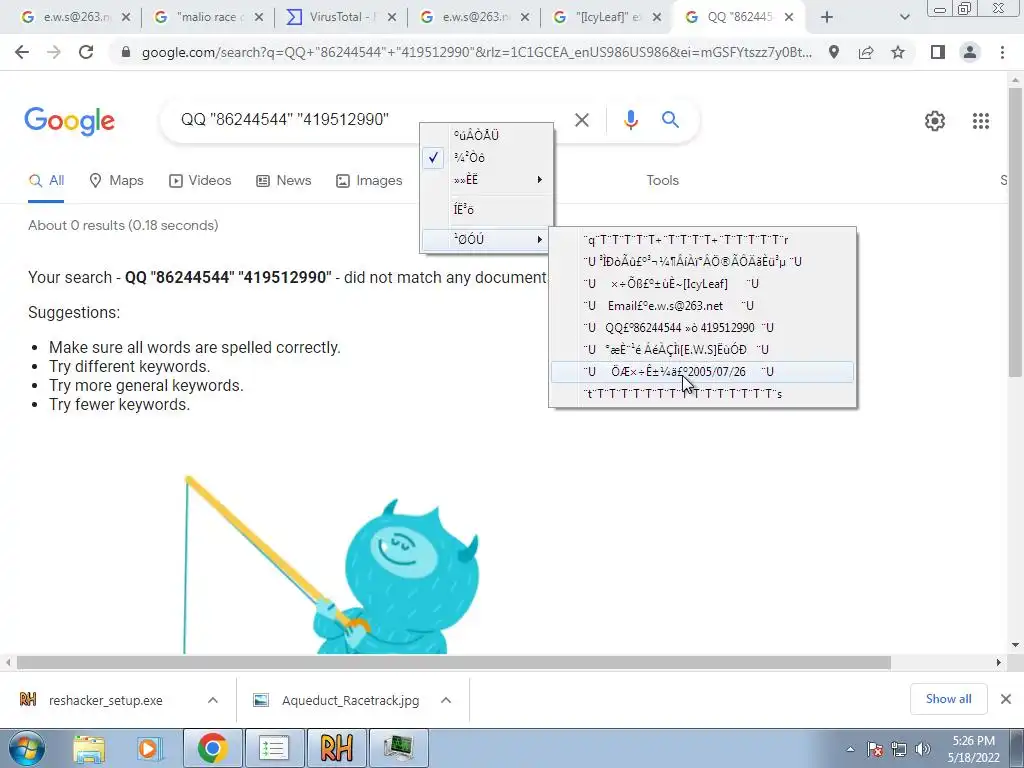The height and width of the screenshot is (768, 1024).
Task: Close the VirusTotal tab
Action: [392, 18]
